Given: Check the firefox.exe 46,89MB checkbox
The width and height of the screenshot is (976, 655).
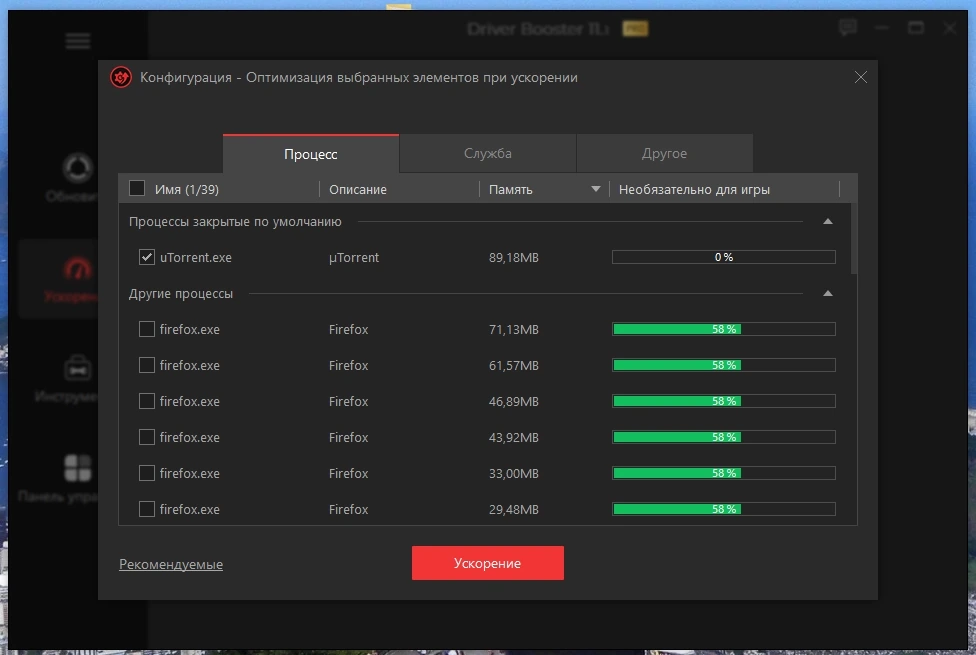Looking at the screenshot, I should (x=147, y=402).
